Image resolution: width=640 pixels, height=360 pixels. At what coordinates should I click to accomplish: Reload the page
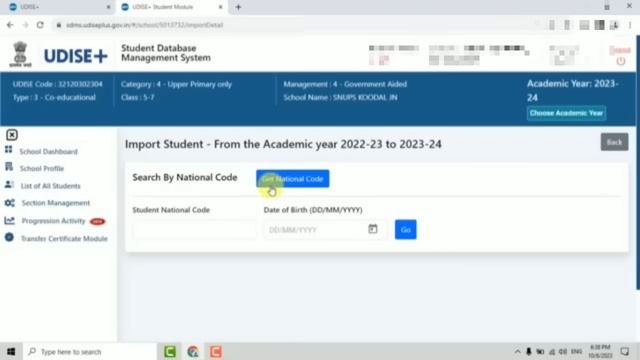40,25
